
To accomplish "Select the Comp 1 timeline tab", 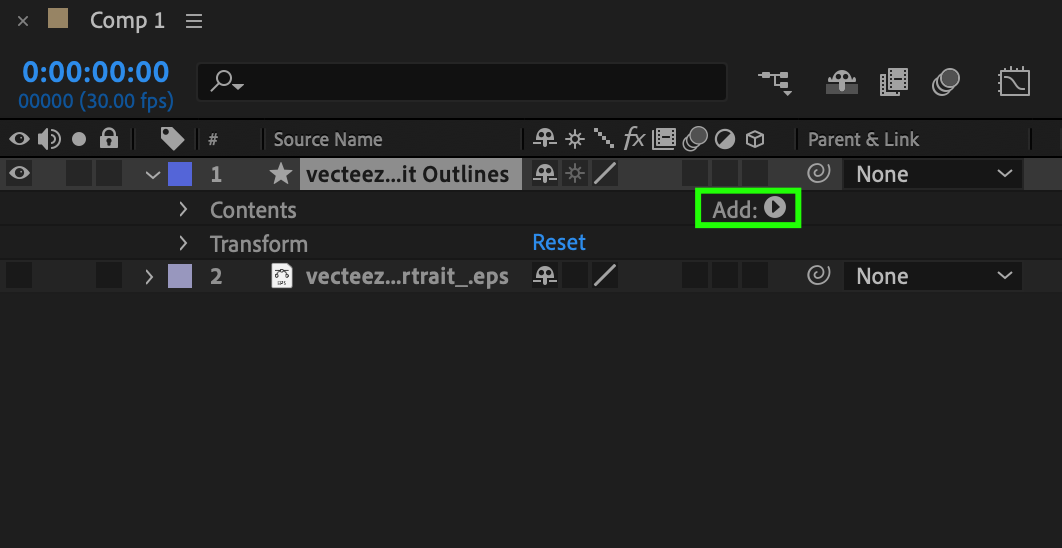I will 127,20.
